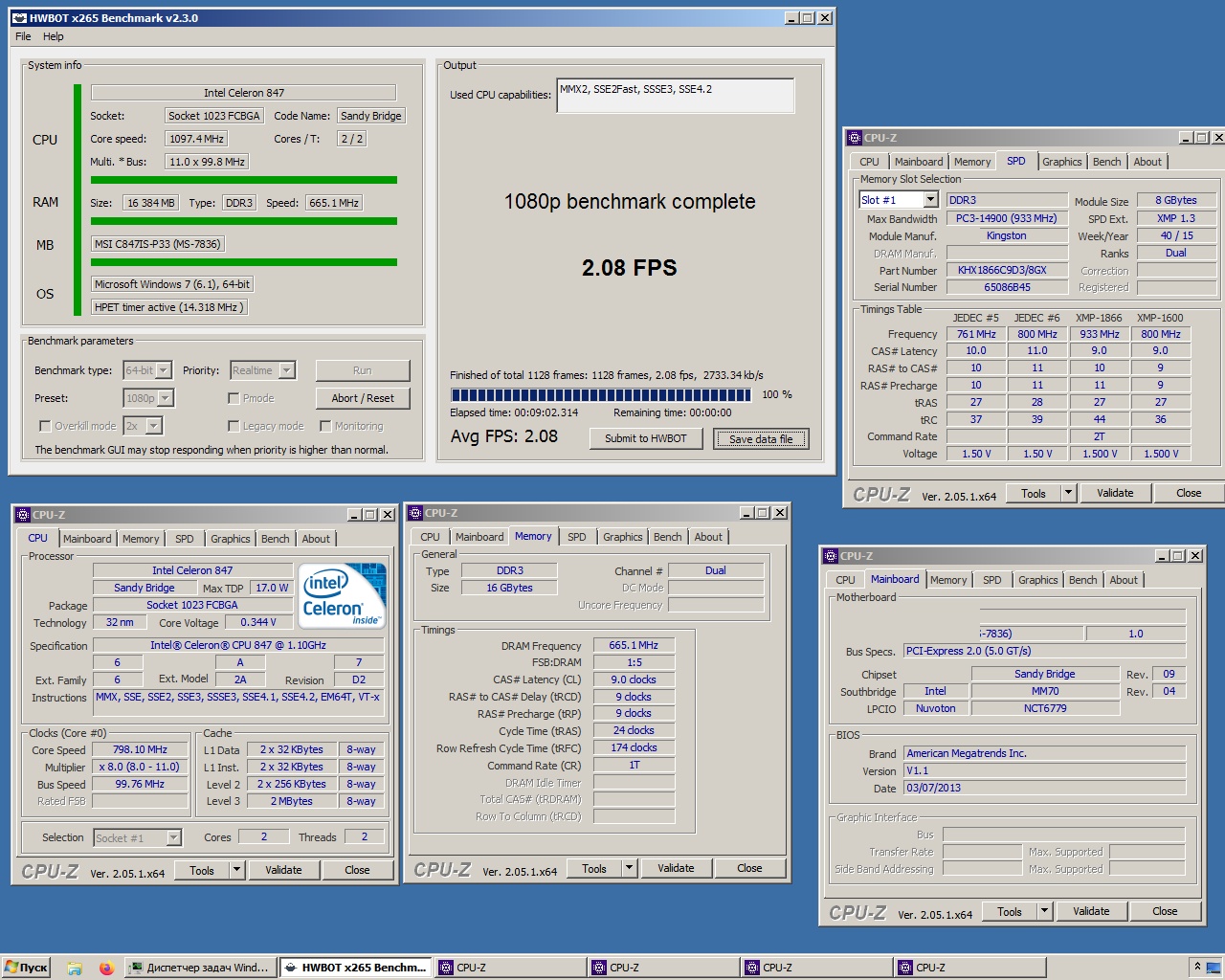The width and height of the screenshot is (1225, 980).
Task: Click the Core Speed 798.10 MHz value
Action: (x=140, y=749)
